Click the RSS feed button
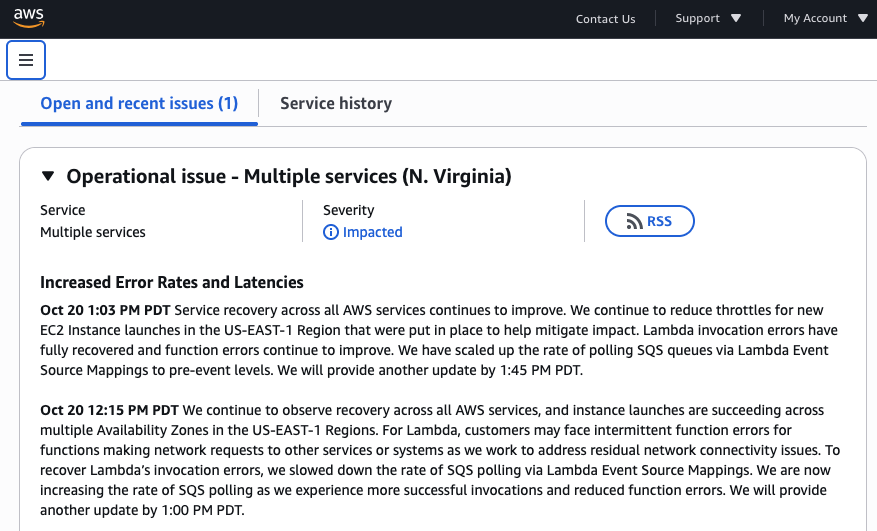Viewport: 877px width, 531px height. pyautogui.click(x=649, y=221)
